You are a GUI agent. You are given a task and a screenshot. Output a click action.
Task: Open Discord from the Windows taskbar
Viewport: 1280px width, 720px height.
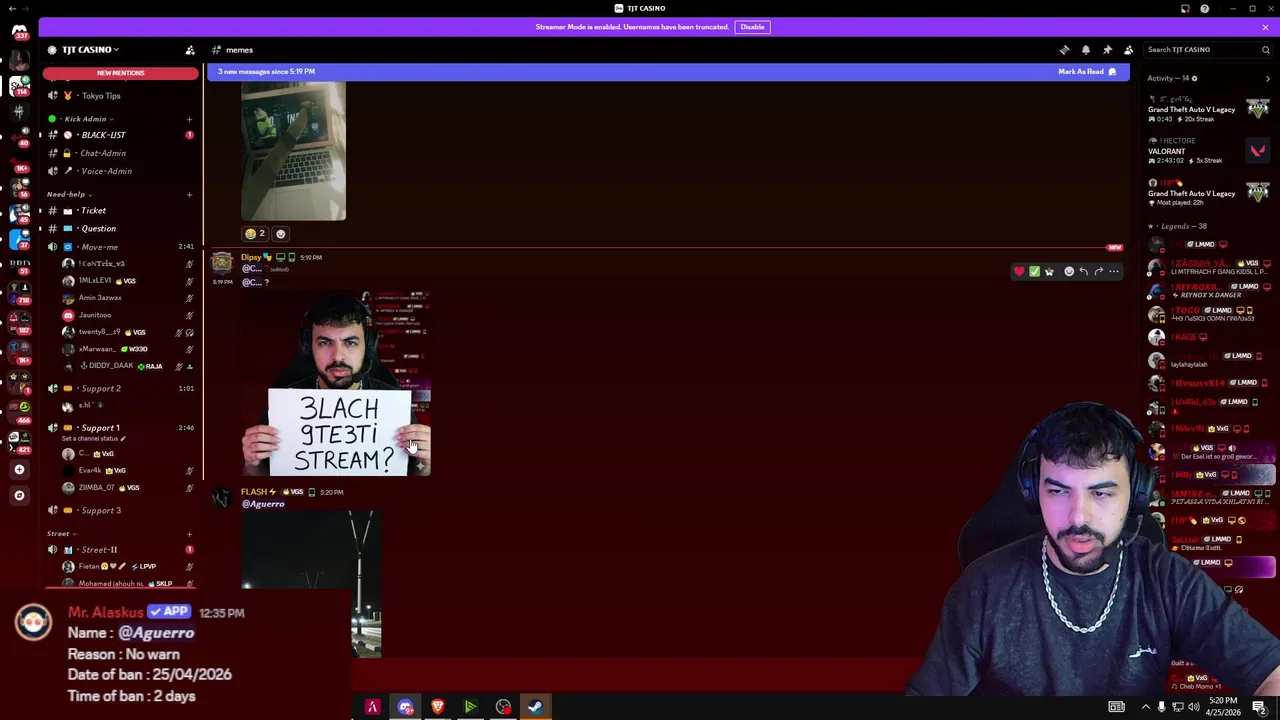(x=405, y=707)
